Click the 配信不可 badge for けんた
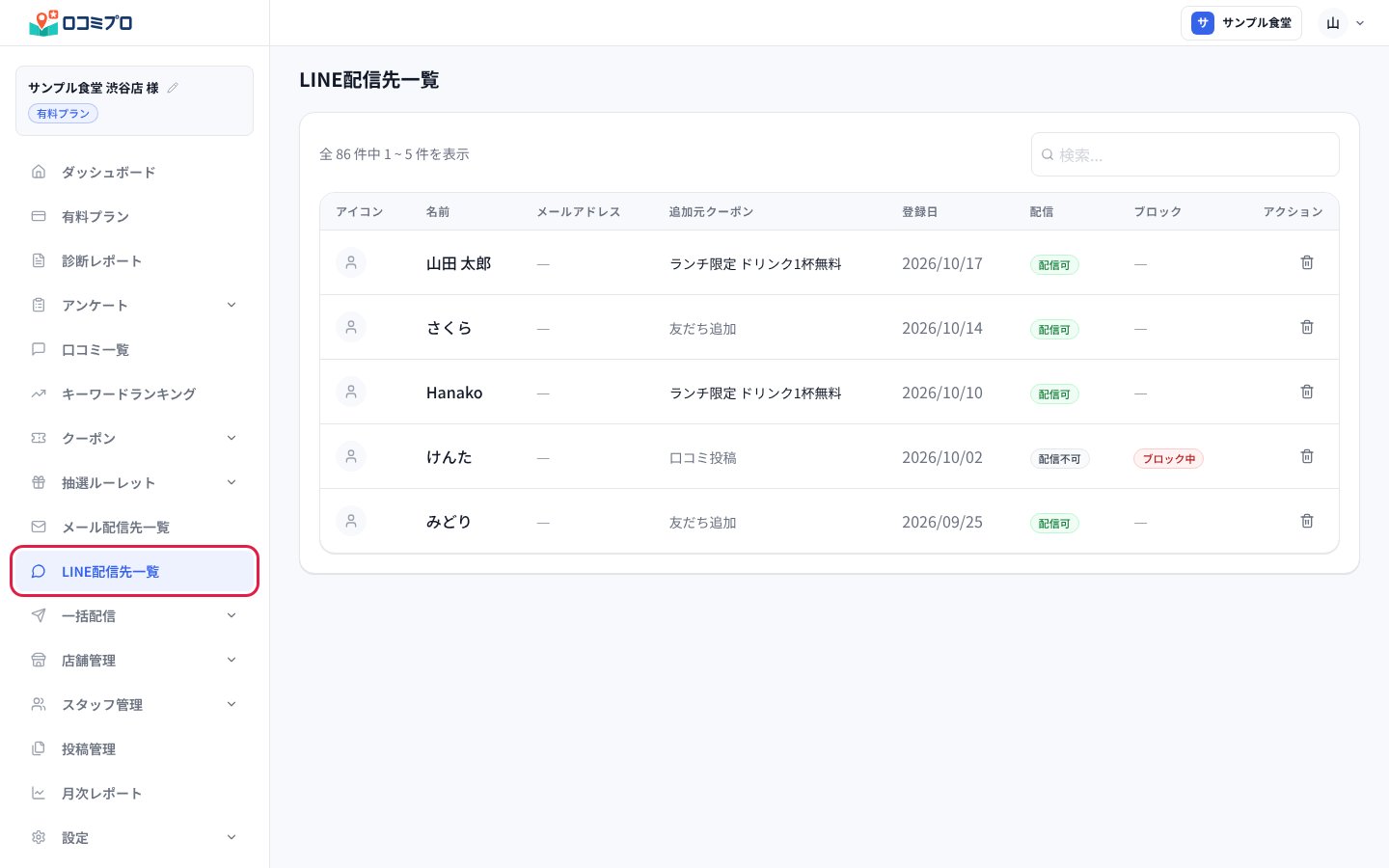Image resolution: width=1389 pixels, height=868 pixels. [1059, 459]
